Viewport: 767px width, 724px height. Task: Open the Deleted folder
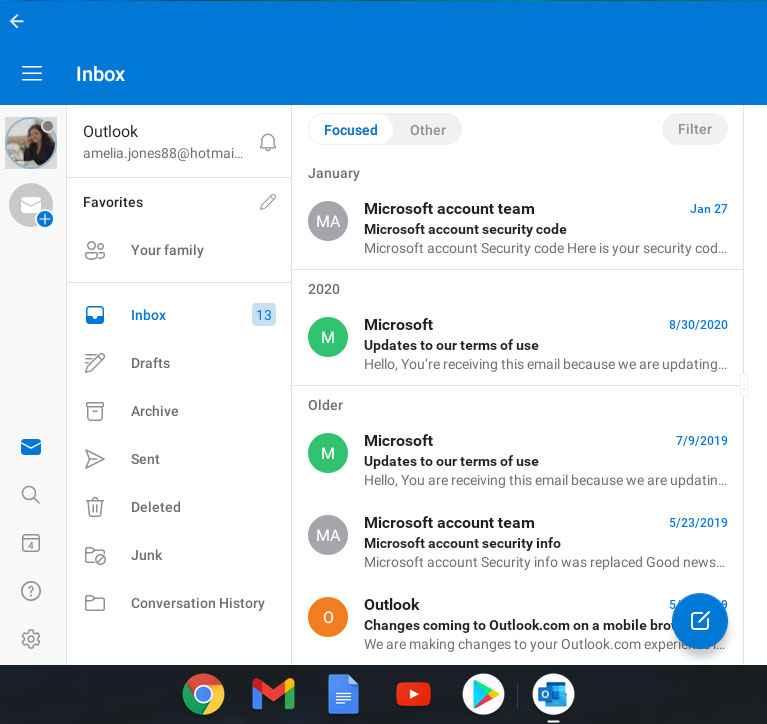tap(155, 507)
